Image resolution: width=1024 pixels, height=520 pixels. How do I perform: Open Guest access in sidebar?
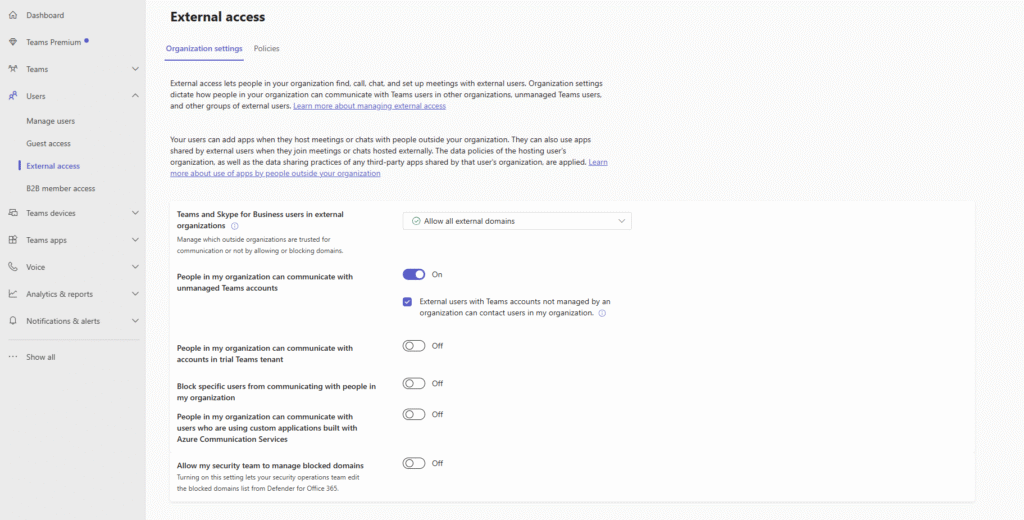pos(48,143)
